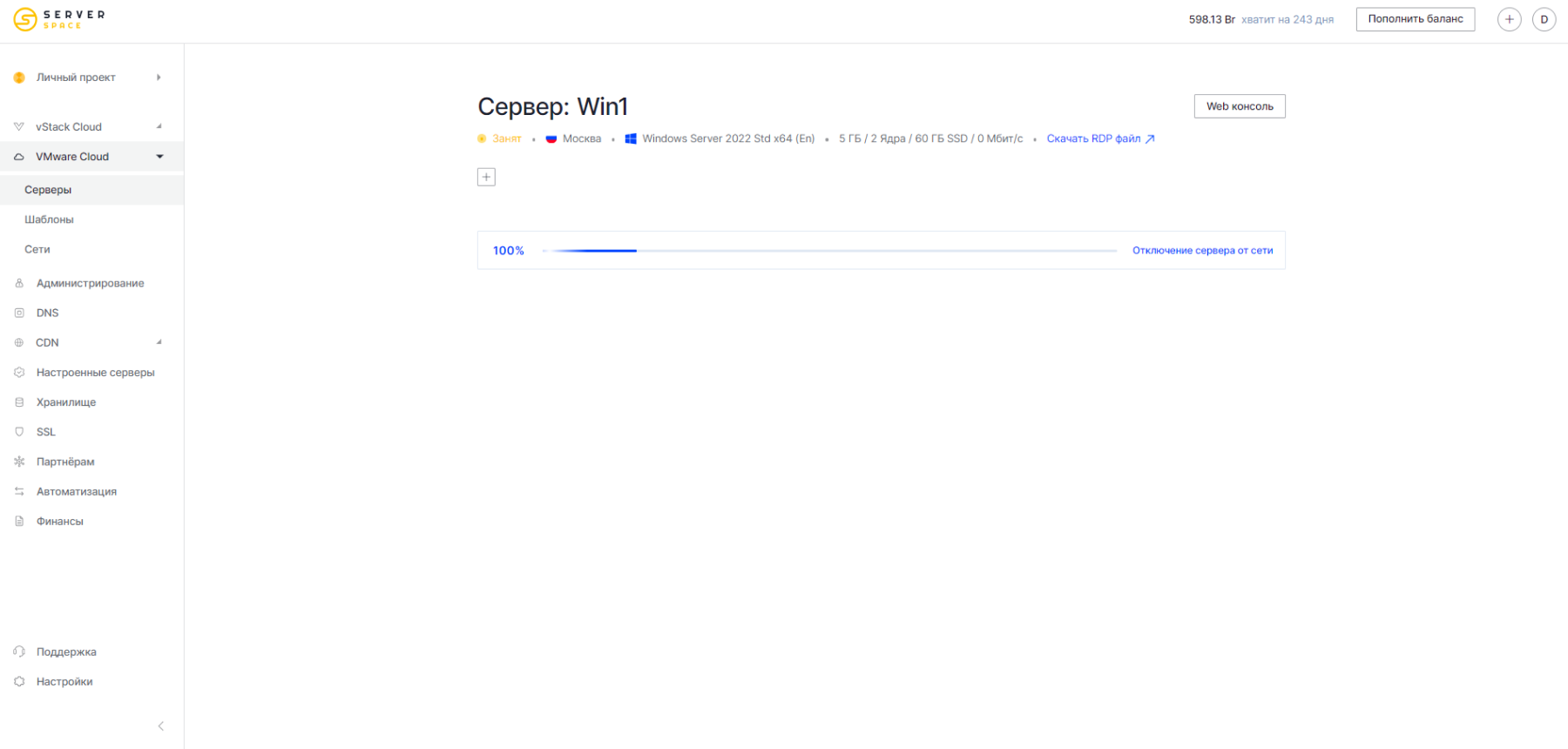1568x749 pixels.
Task: Expand the CDN section arrow
Action: click(159, 341)
